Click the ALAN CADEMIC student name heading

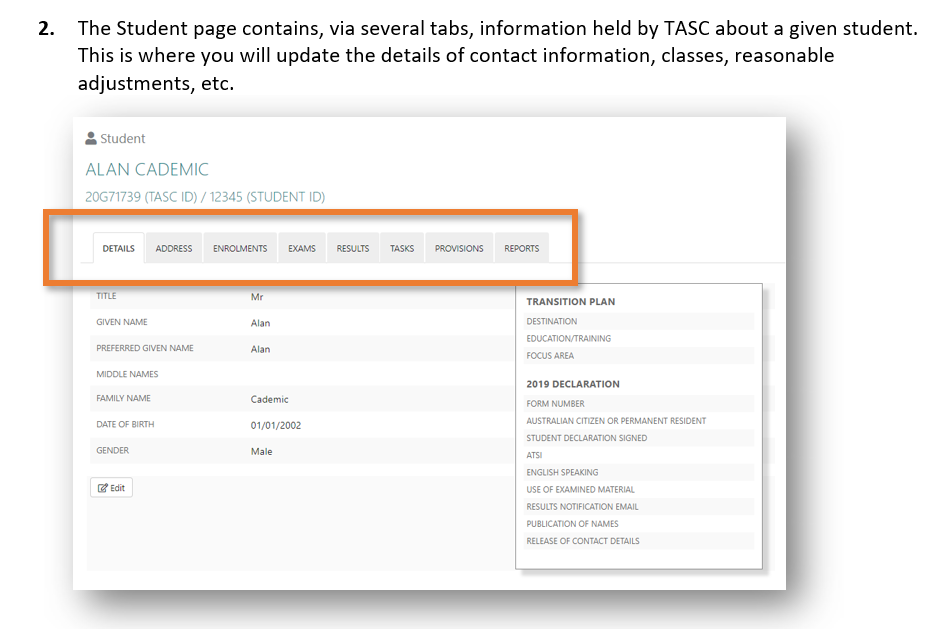[x=147, y=169]
